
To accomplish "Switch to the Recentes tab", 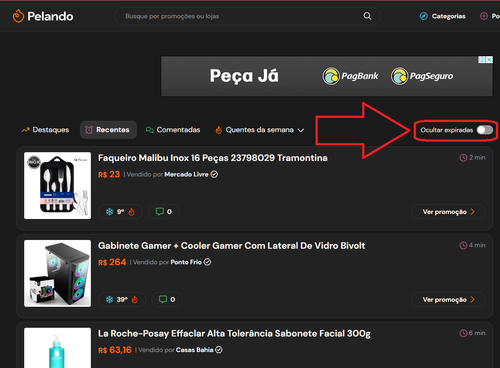I will pos(108,130).
